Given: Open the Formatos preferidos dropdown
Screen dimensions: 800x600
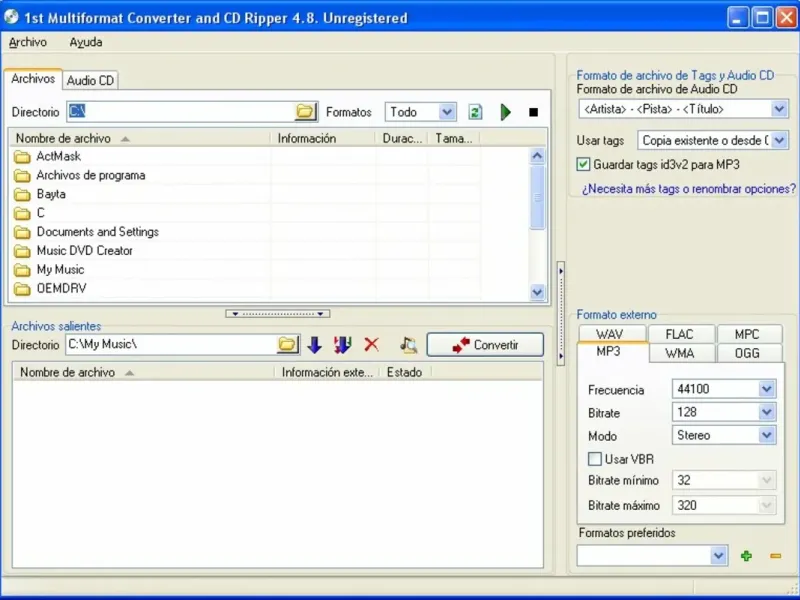Looking at the screenshot, I should [718, 555].
